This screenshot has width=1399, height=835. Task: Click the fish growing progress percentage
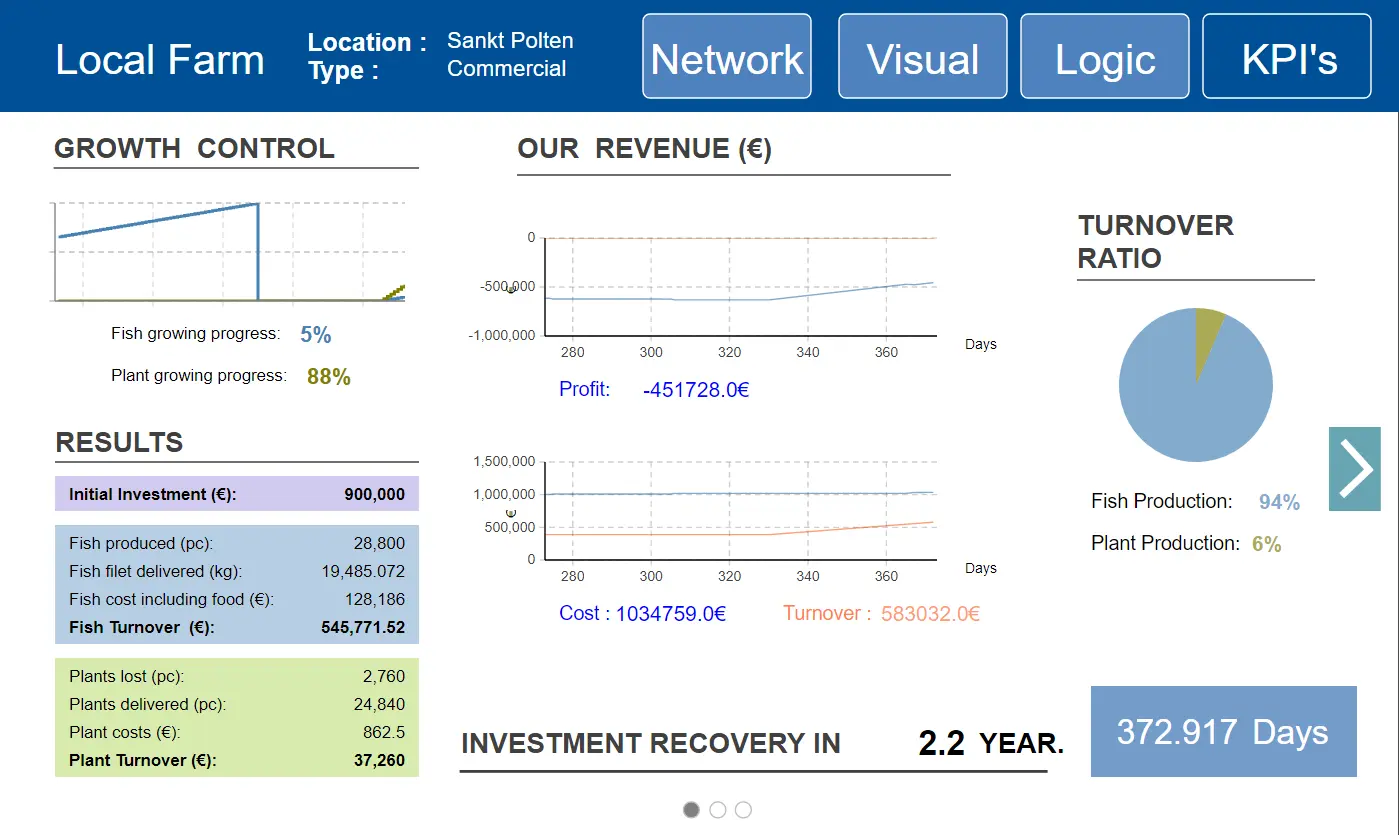[x=315, y=335]
